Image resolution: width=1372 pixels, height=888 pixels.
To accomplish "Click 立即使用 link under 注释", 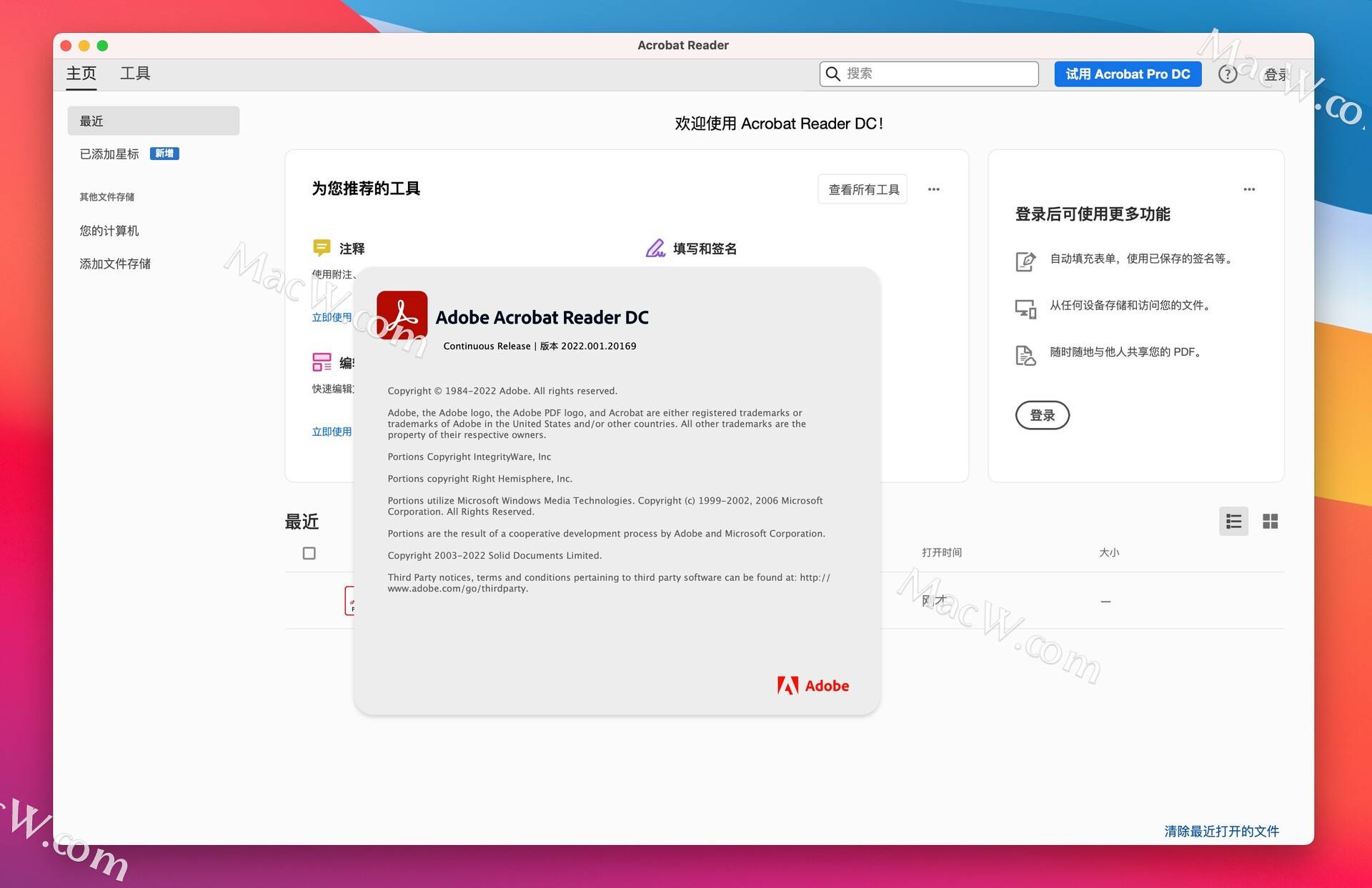I will 332,317.
